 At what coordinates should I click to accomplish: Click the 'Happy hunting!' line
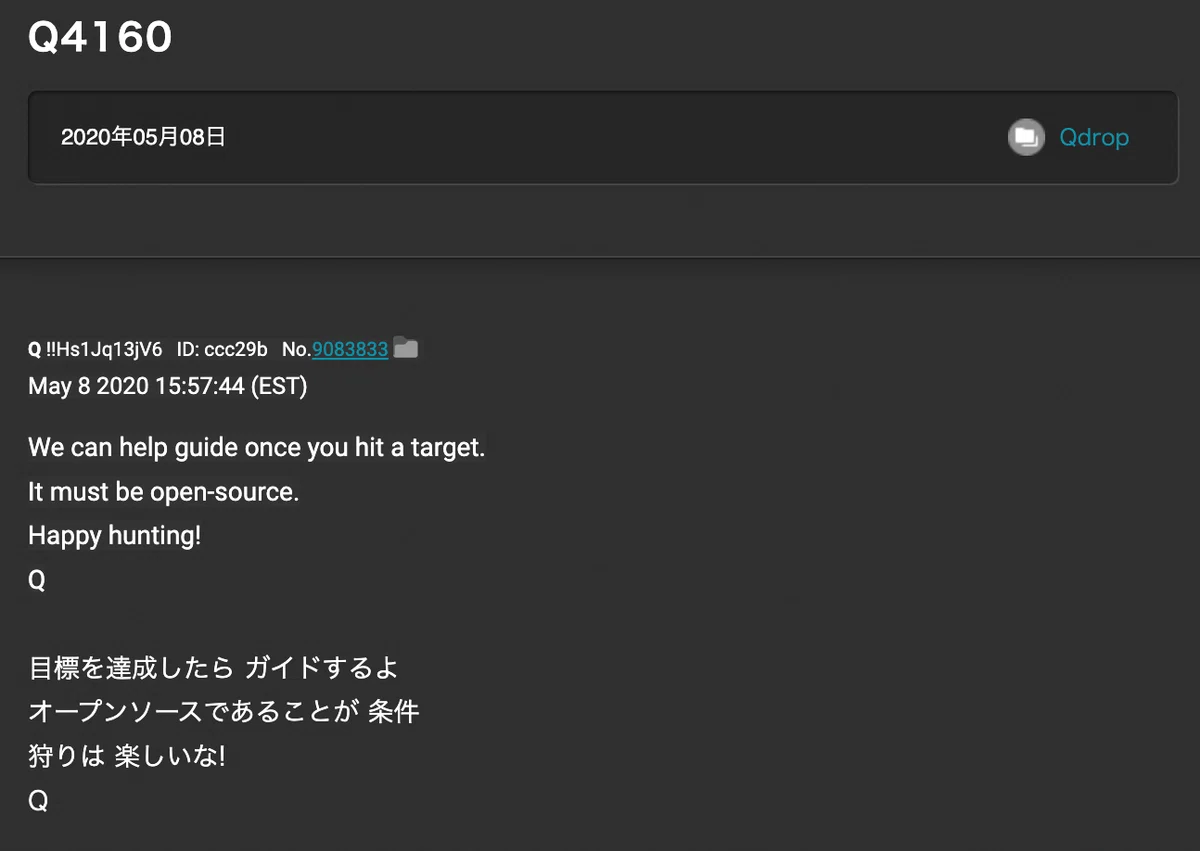pos(115,536)
